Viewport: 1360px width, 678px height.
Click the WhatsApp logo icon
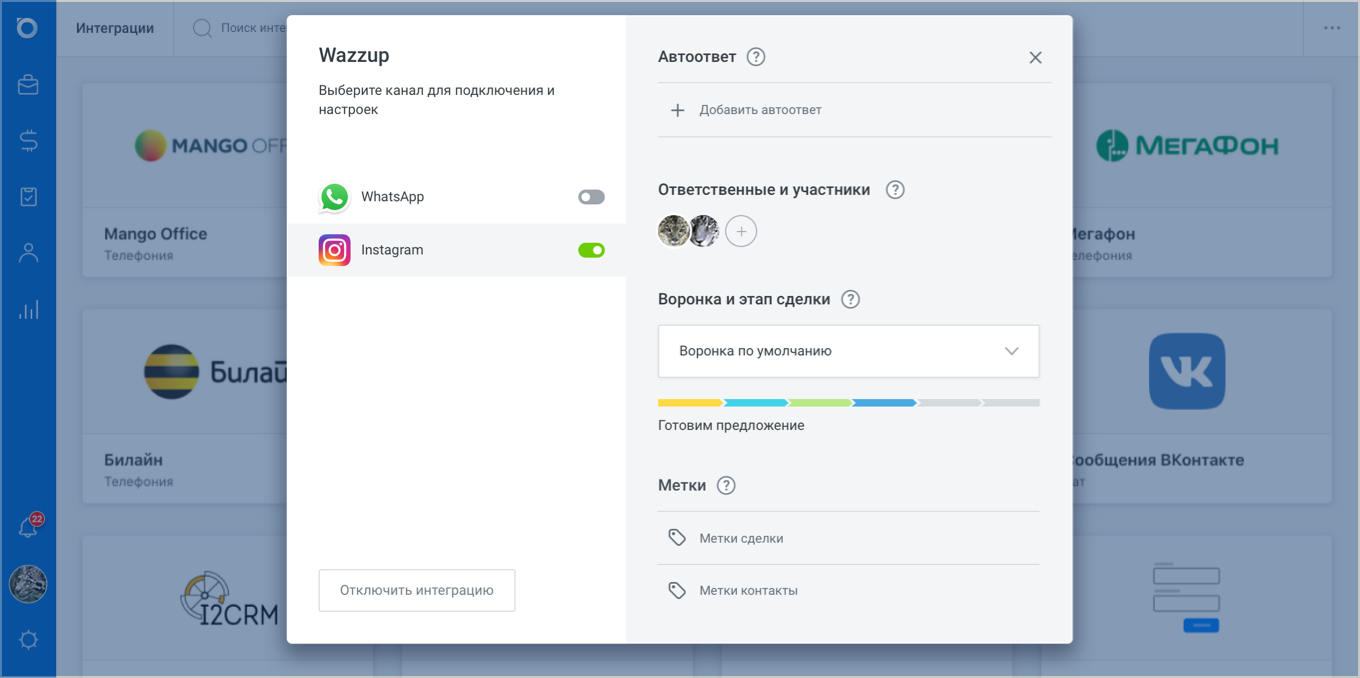[x=334, y=197]
